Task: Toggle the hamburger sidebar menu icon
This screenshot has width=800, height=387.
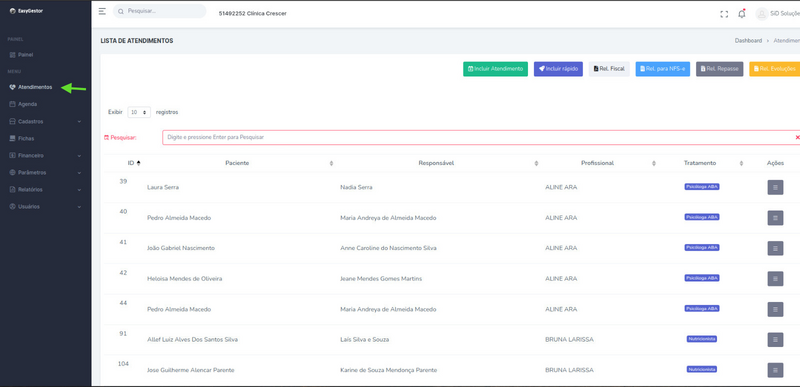Action: tap(102, 11)
